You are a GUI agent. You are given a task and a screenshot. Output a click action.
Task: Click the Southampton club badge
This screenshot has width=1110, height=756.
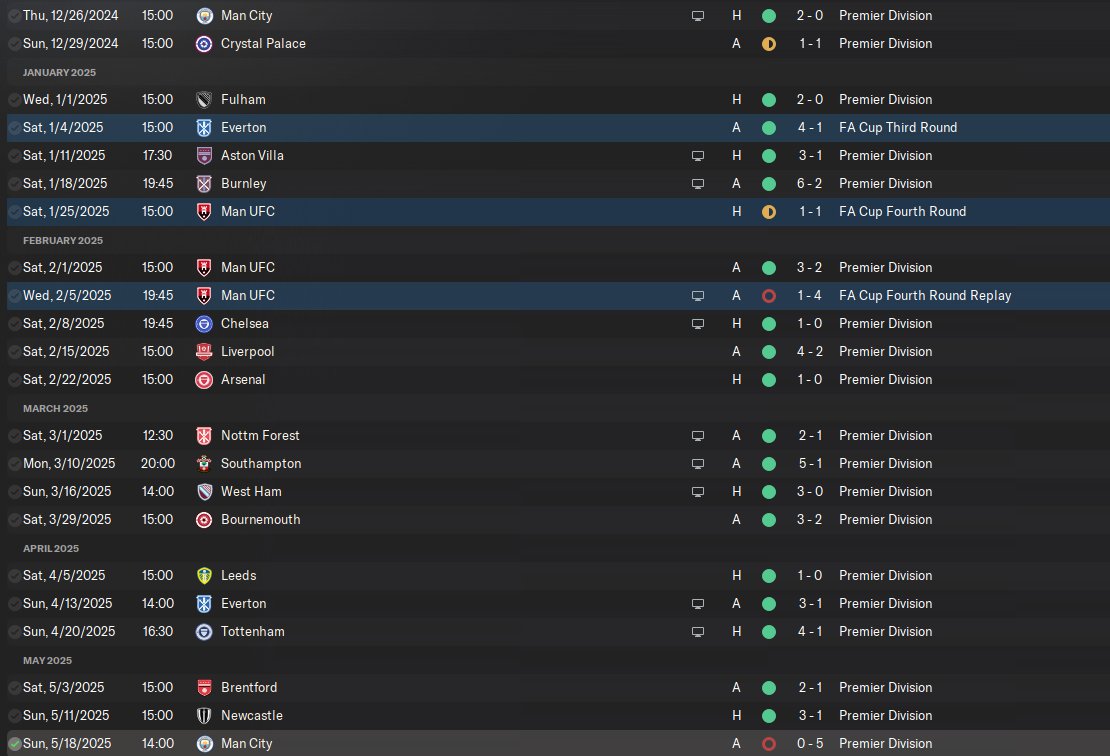click(204, 464)
